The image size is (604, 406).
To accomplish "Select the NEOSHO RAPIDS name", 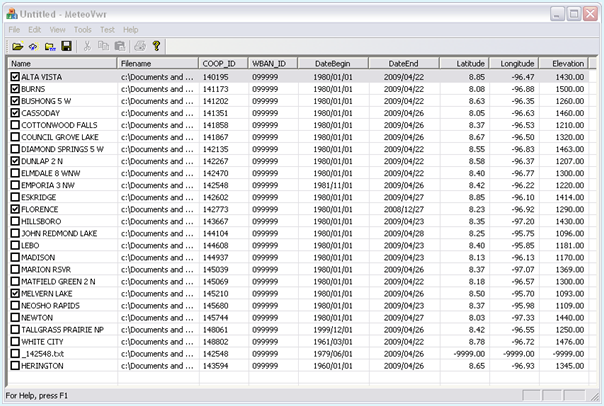I will click(50, 305).
